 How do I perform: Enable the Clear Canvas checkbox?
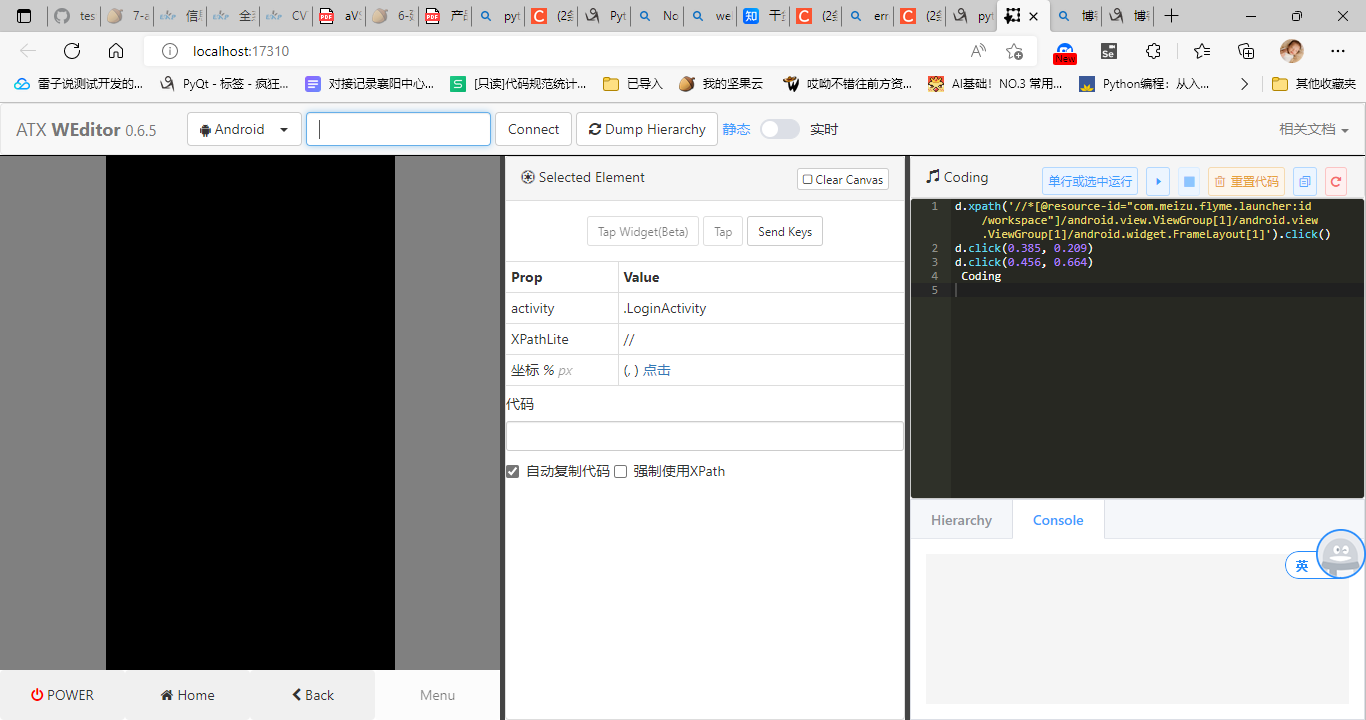point(806,179)
